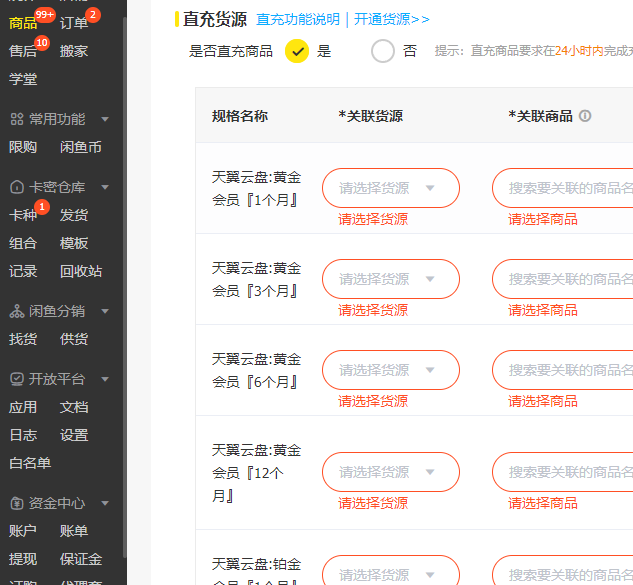Collapse the 常用功能 section arrow
This screenshot has width=633, height=585.
[105, 119]
